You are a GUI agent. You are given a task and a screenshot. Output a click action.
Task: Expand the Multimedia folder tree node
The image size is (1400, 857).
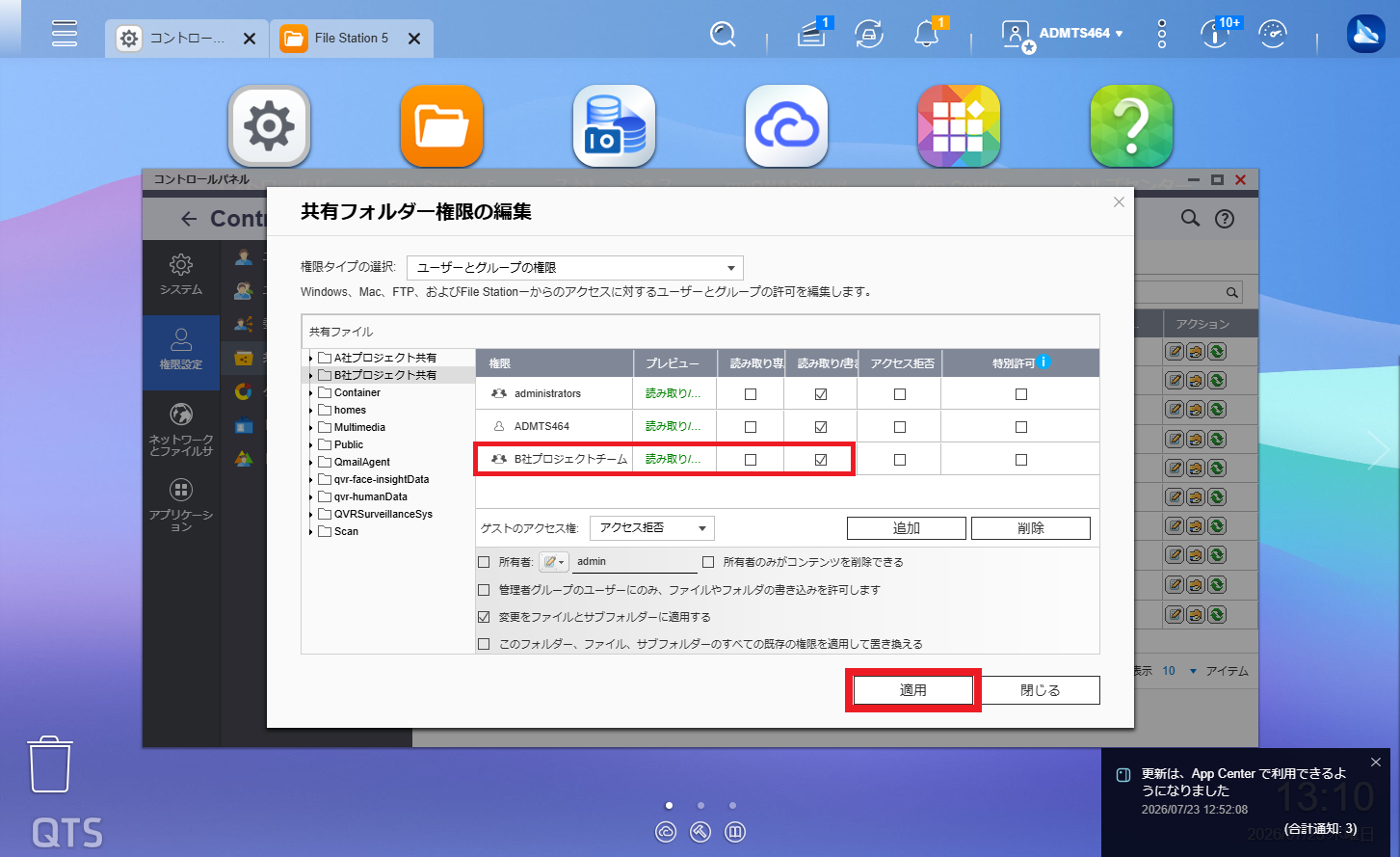click(310, 428)
